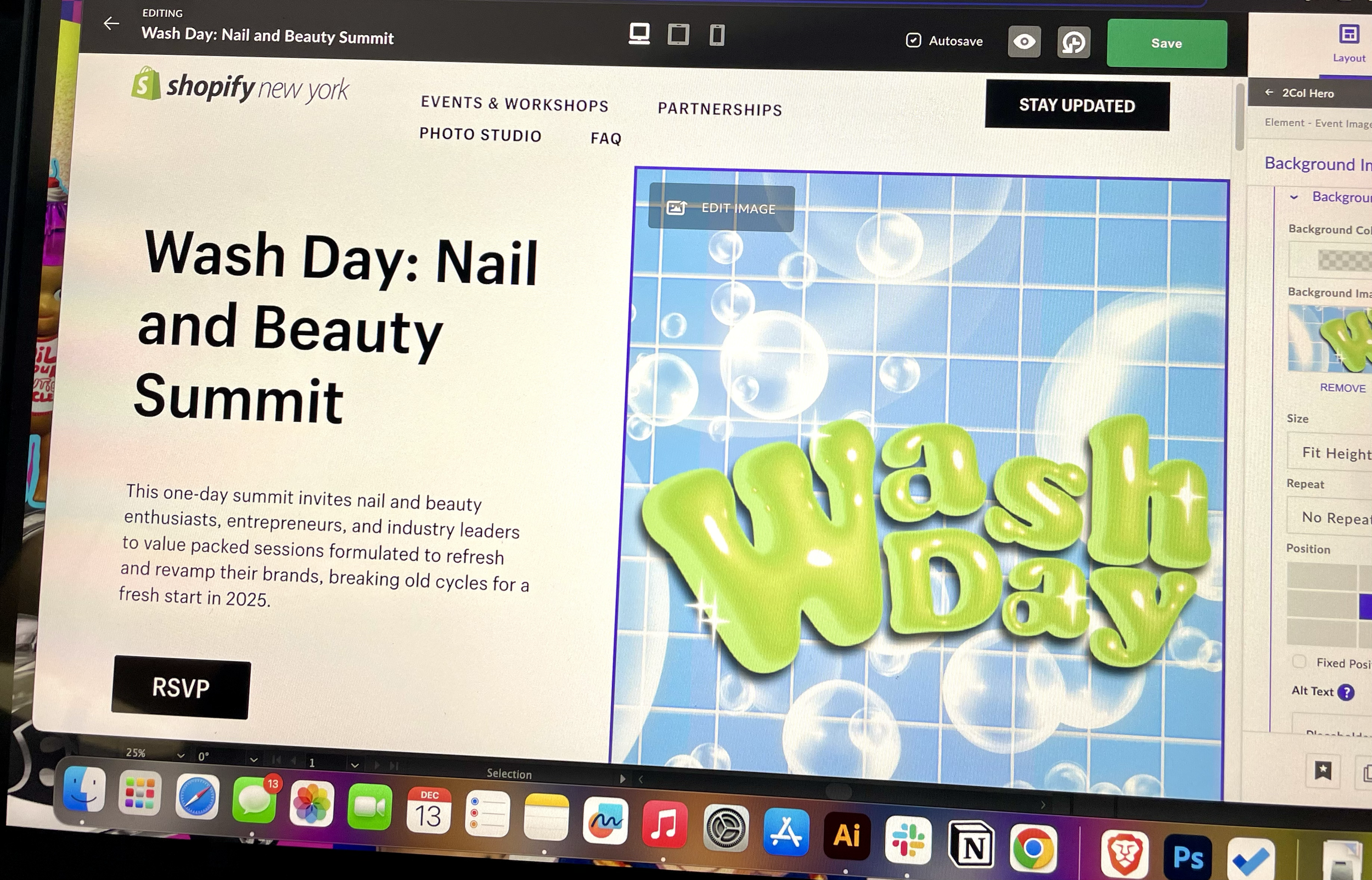
Task: Switch to desktop preview icon
Action: 639,33
